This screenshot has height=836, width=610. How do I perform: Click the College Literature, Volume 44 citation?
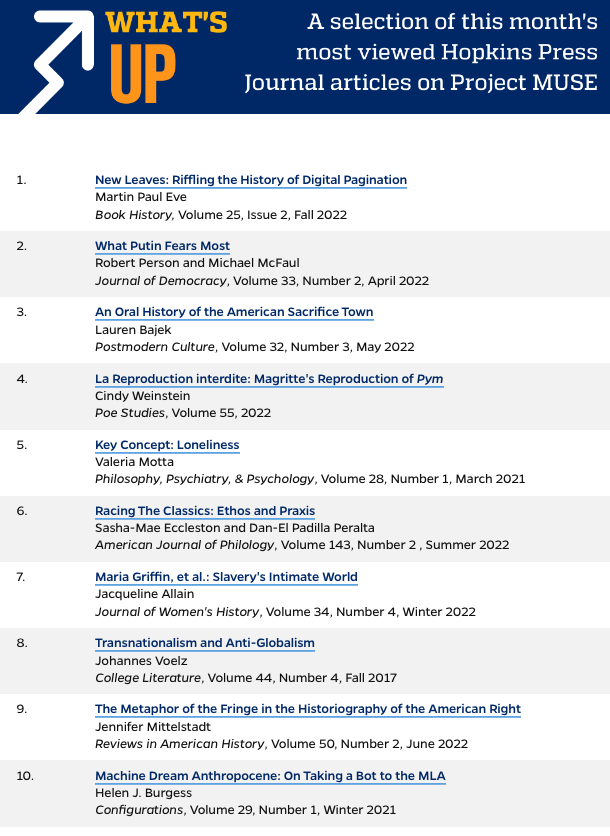(x=246, y=678)
